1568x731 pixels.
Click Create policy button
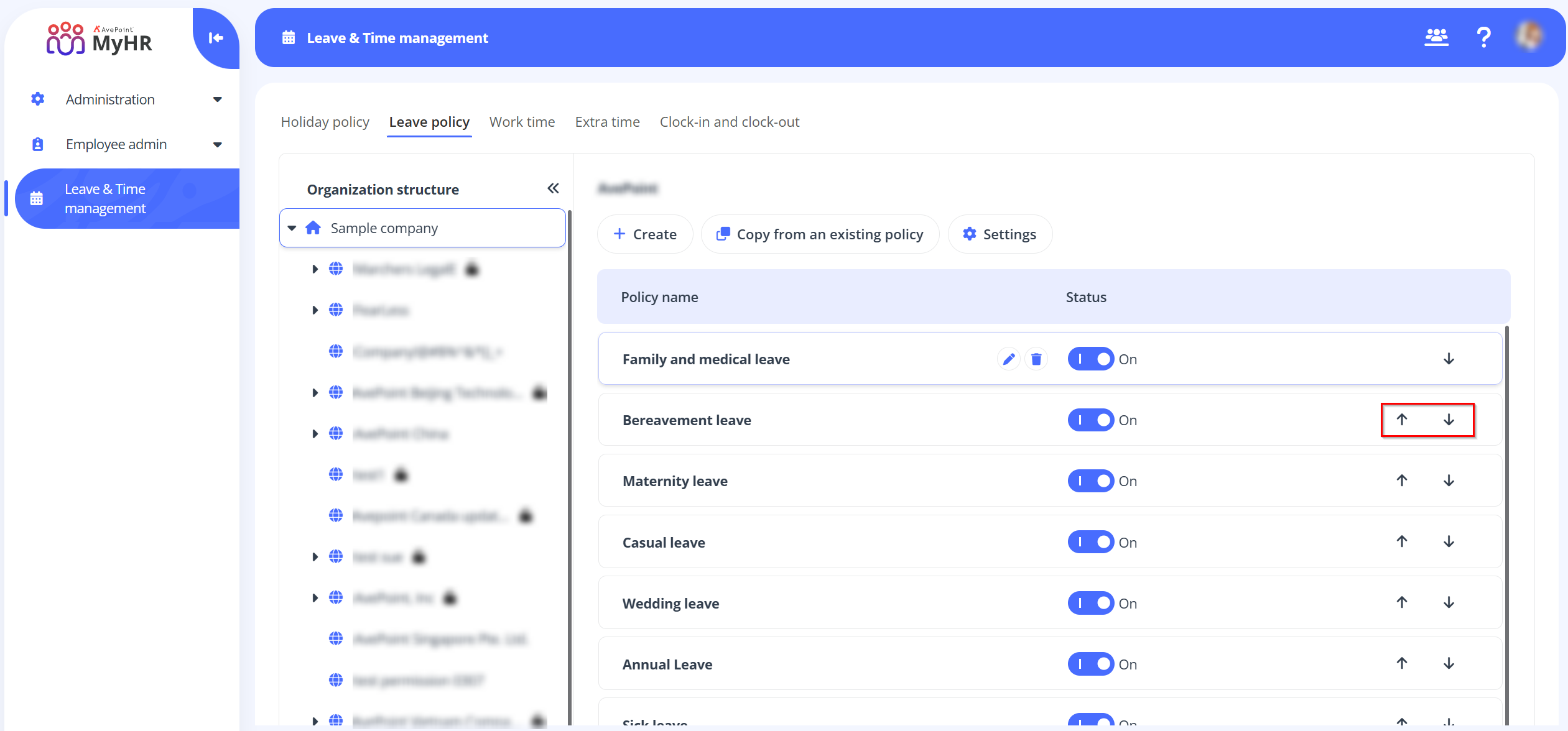(x=645, y=234)
